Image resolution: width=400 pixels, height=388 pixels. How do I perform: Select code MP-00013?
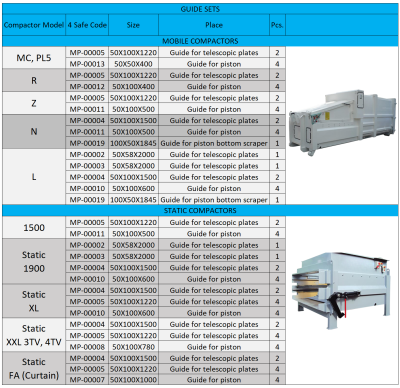coord(87,64)
